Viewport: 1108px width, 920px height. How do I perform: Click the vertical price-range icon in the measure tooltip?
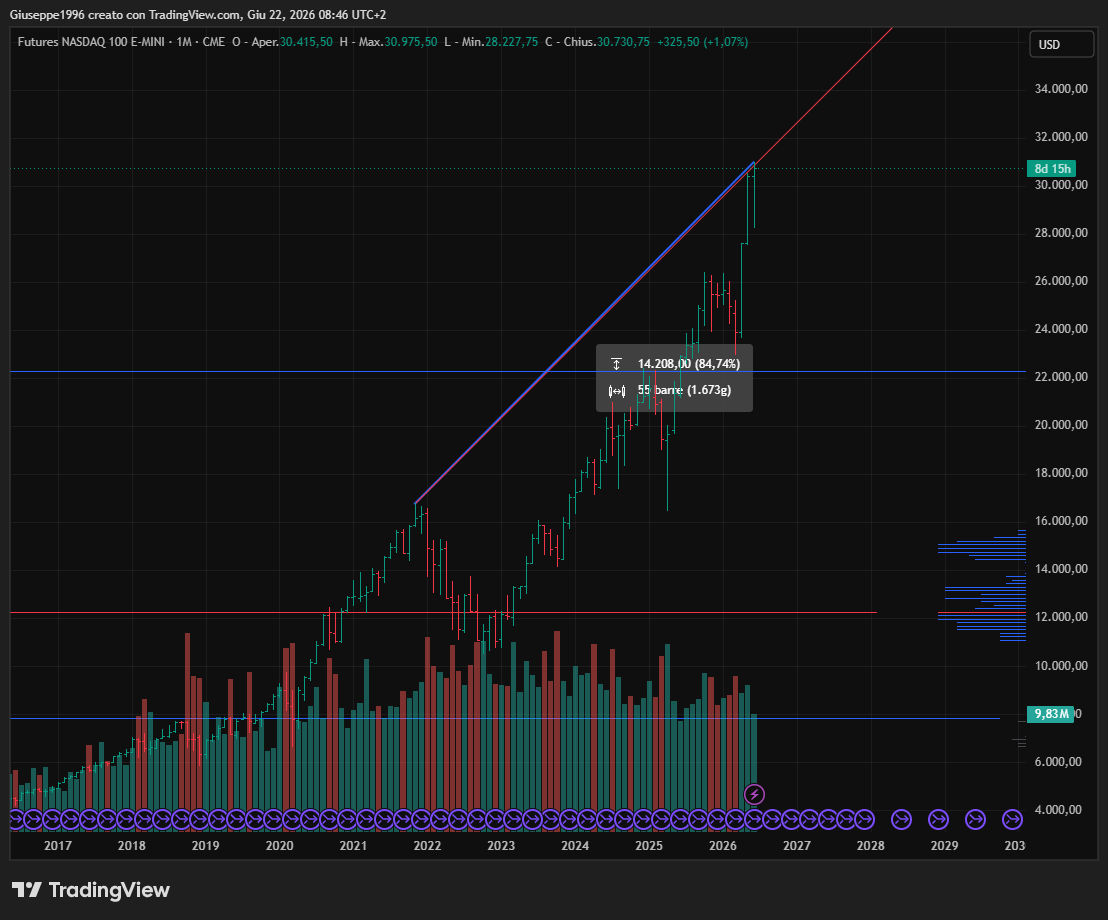[x=616, y=364]
